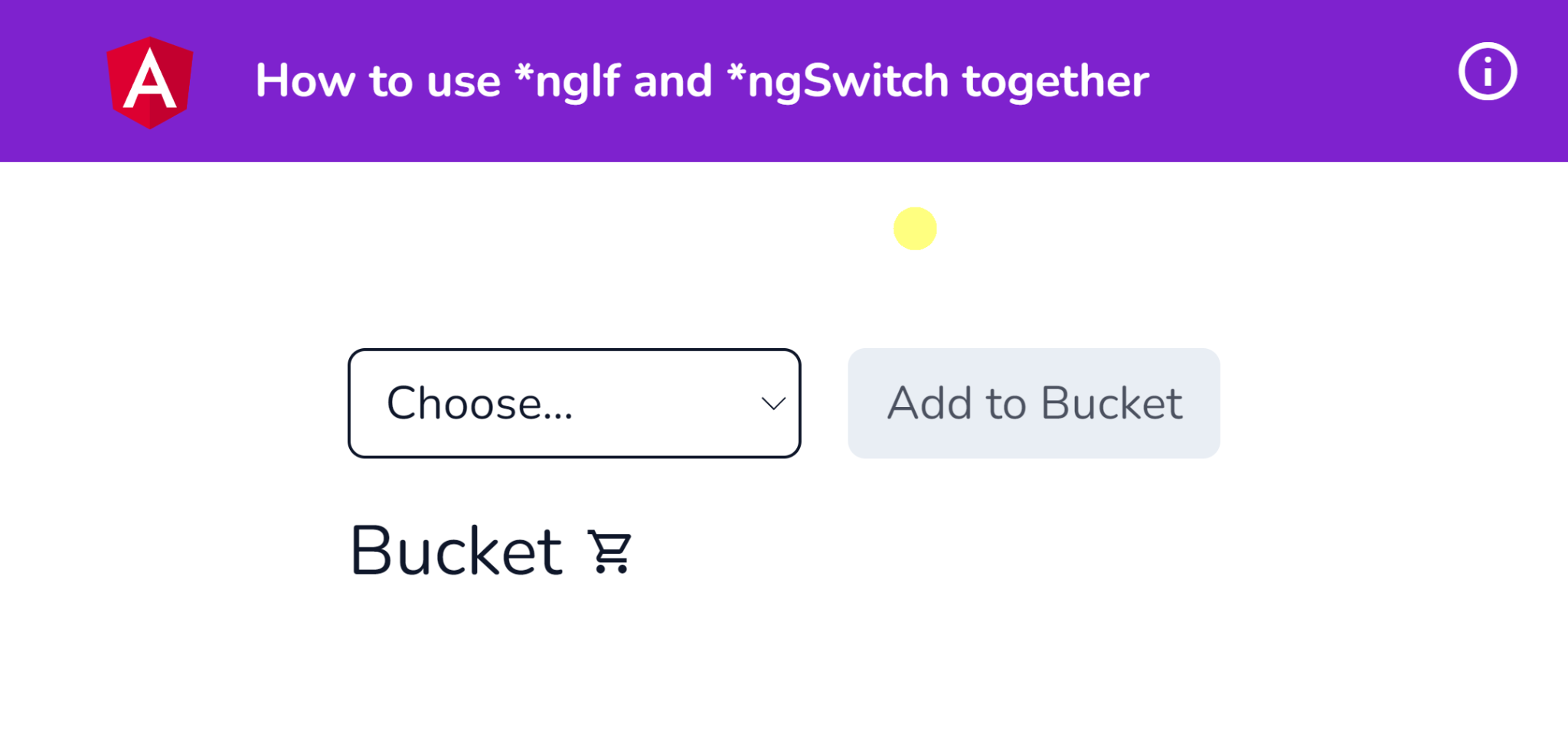Image resolution: width=1568 pixels, height=733 pixels.
Task: Click the Add to Bucket button
Action: pyautogui.click(x=1034, y=403)
